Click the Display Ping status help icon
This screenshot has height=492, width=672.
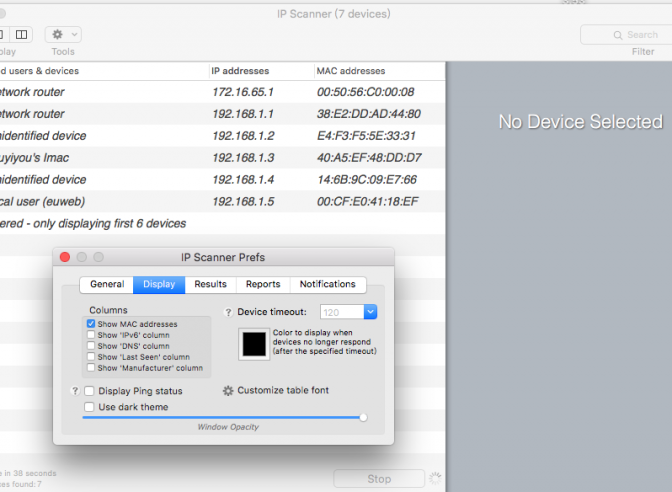click(x=75, y=391)
